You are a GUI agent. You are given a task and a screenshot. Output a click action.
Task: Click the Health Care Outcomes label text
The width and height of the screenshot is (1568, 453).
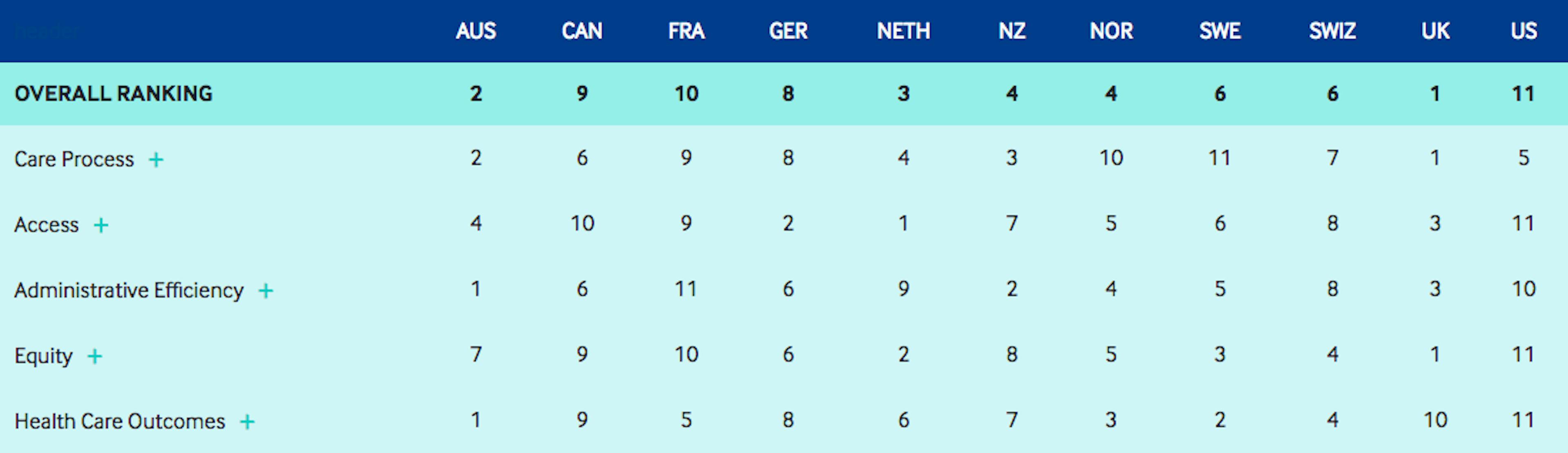[120, 422]
